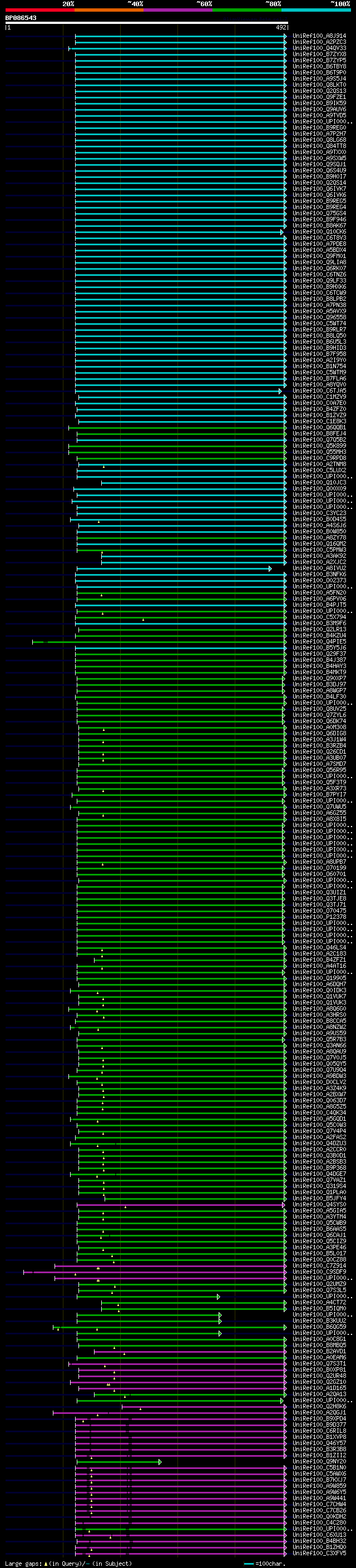Select hit label UniRef100_Q84TT8
Screen dimensions: 356x1568
click(319, 146)
